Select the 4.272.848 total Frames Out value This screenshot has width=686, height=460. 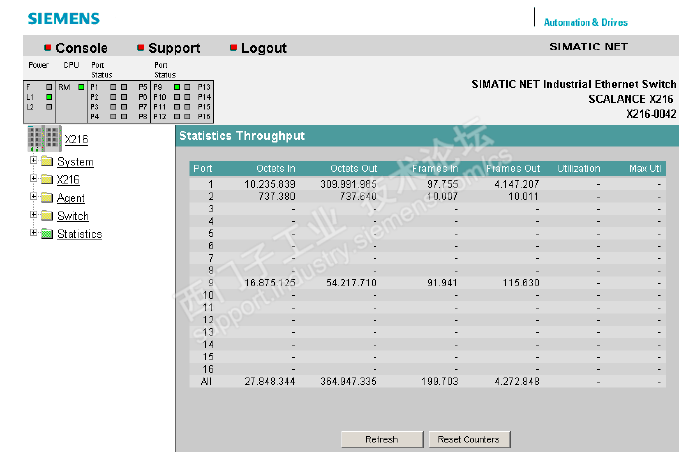point(517,382)
